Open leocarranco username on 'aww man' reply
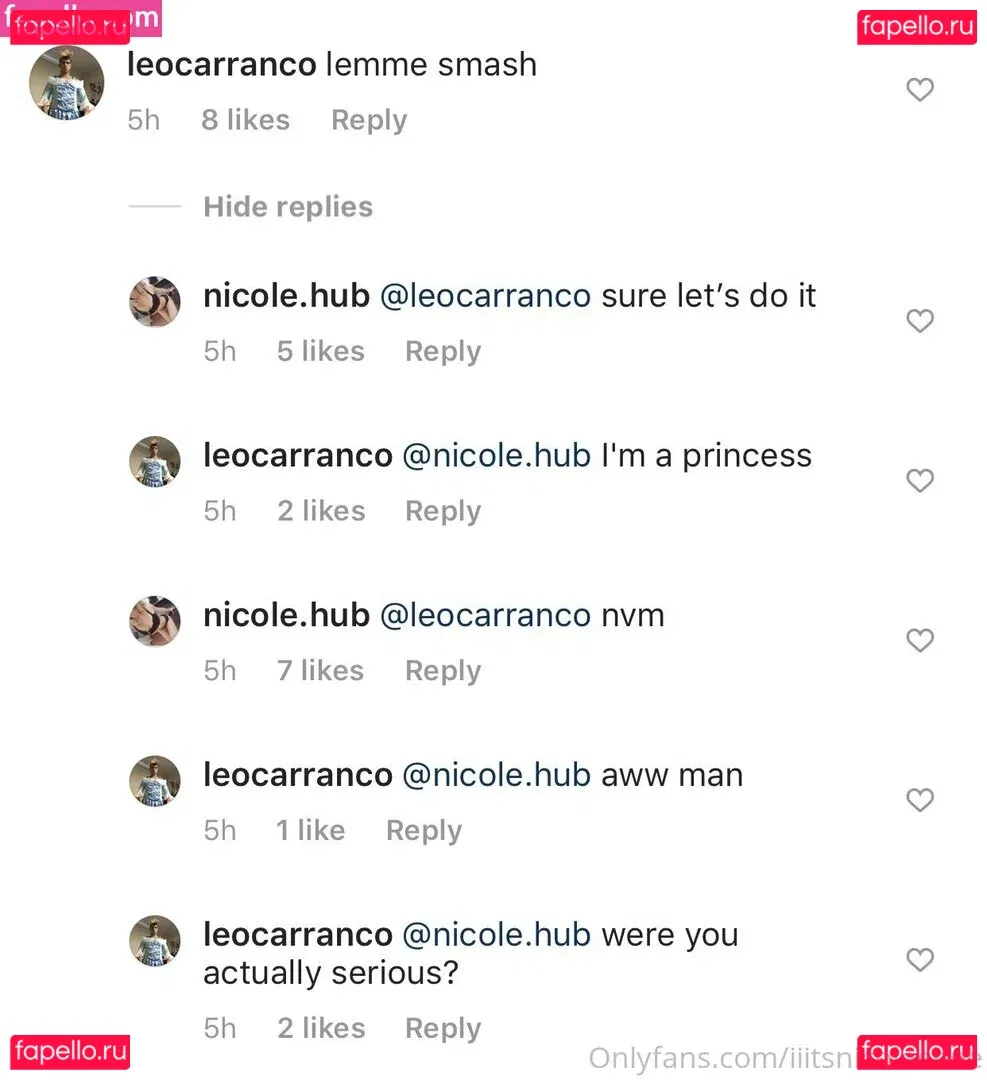 [x=297, y=775]
